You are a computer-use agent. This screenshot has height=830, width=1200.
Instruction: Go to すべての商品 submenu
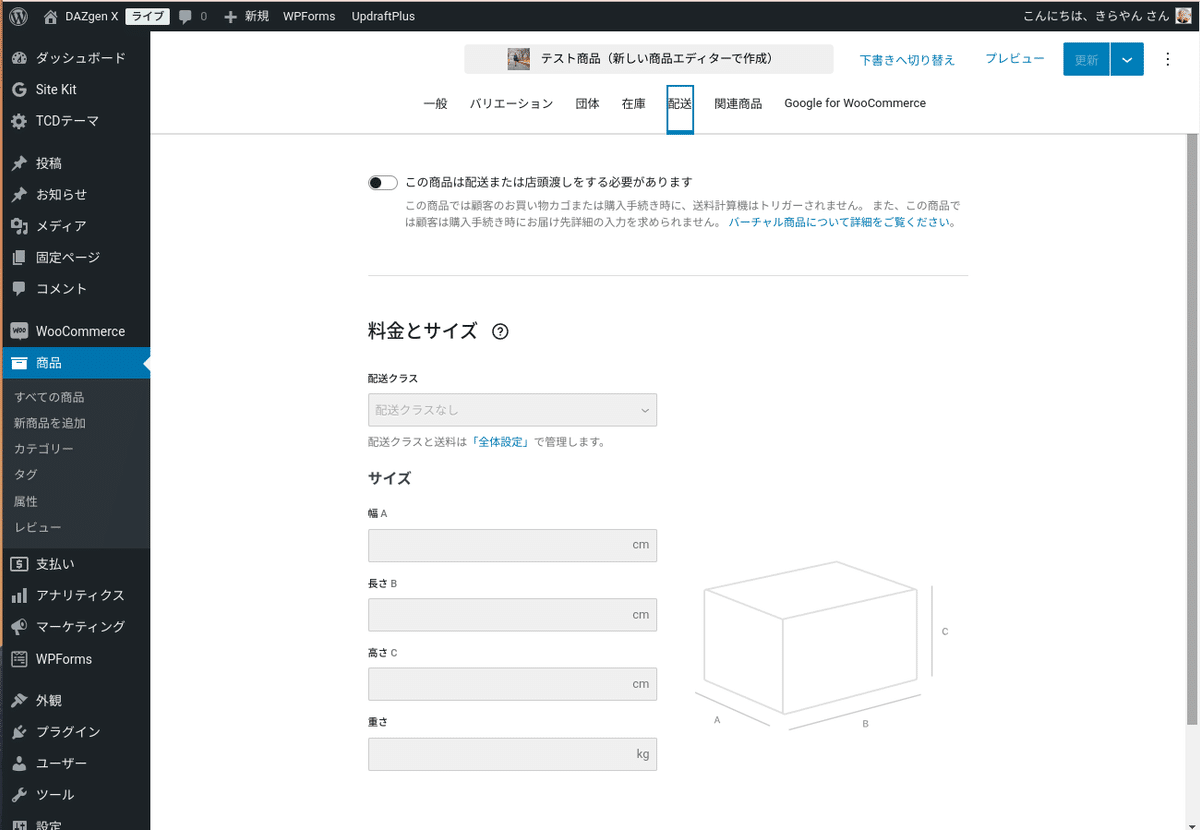pos(49,397)
